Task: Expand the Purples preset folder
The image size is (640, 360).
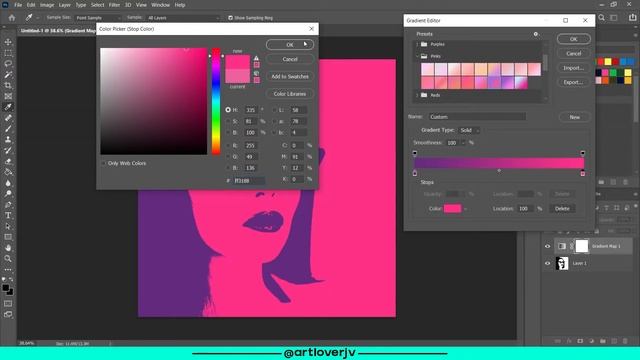Action: pos(417,44)
